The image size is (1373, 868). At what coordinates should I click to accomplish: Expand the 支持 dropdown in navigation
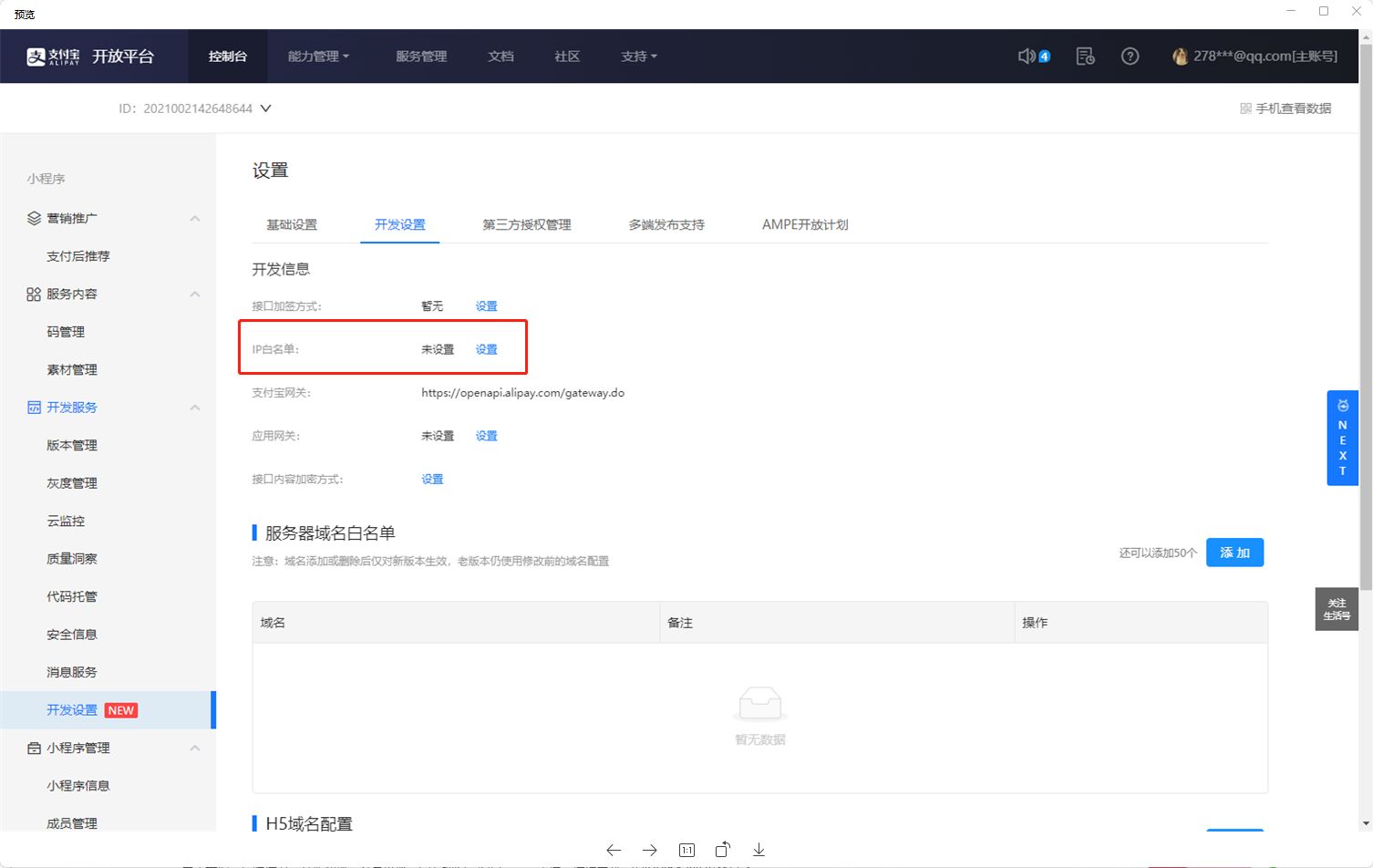coord(638,57)
